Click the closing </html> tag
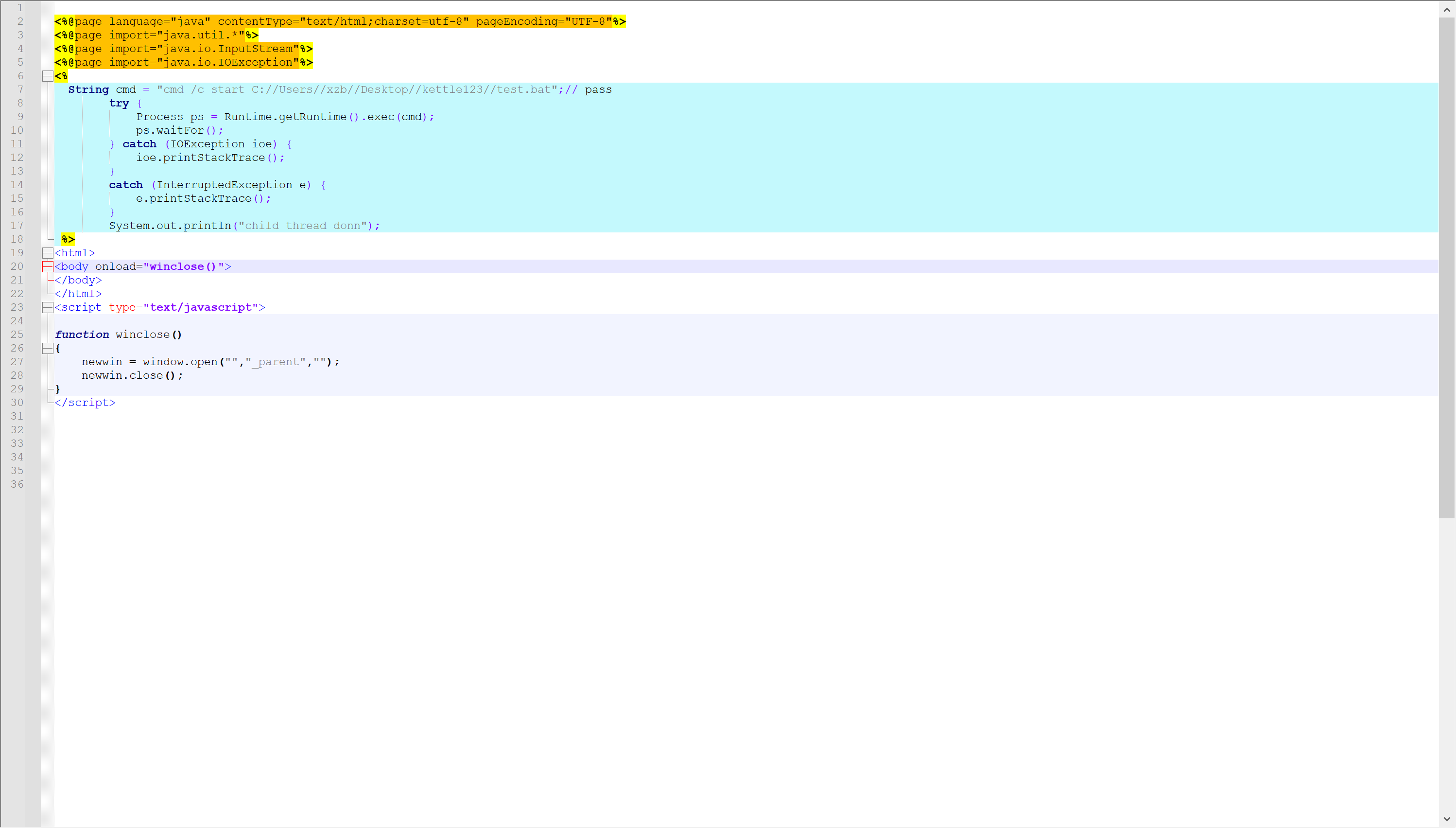Viewport: 1456px width, 828px height. [78, 295]
